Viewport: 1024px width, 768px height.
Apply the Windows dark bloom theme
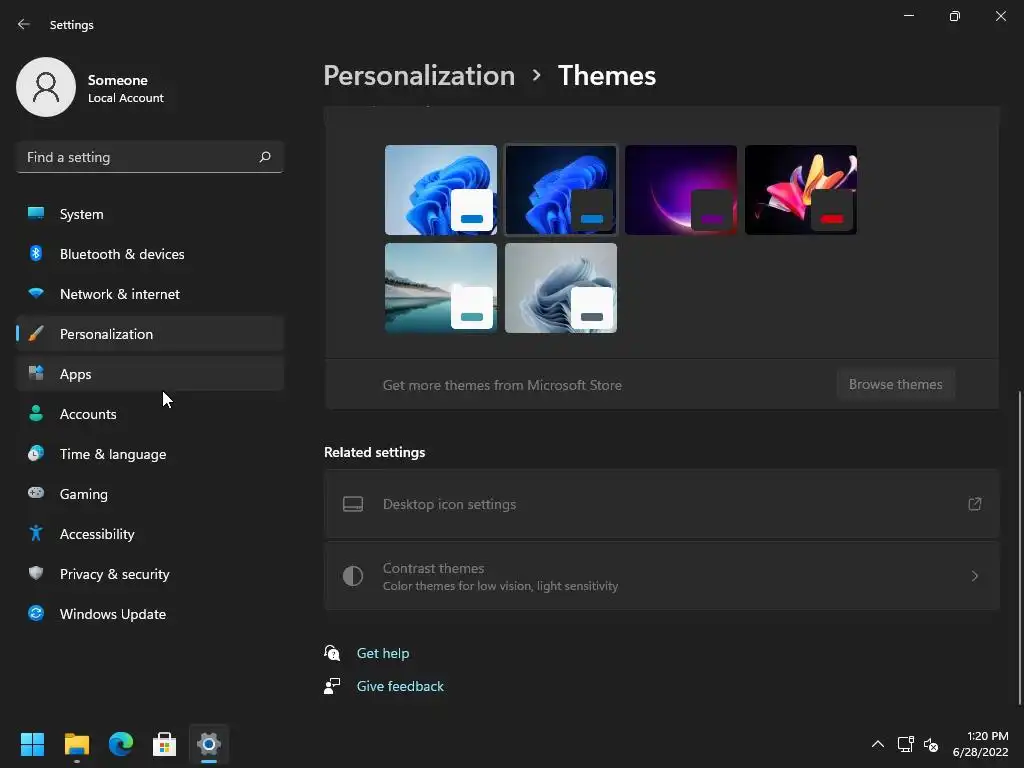(561, 190)
